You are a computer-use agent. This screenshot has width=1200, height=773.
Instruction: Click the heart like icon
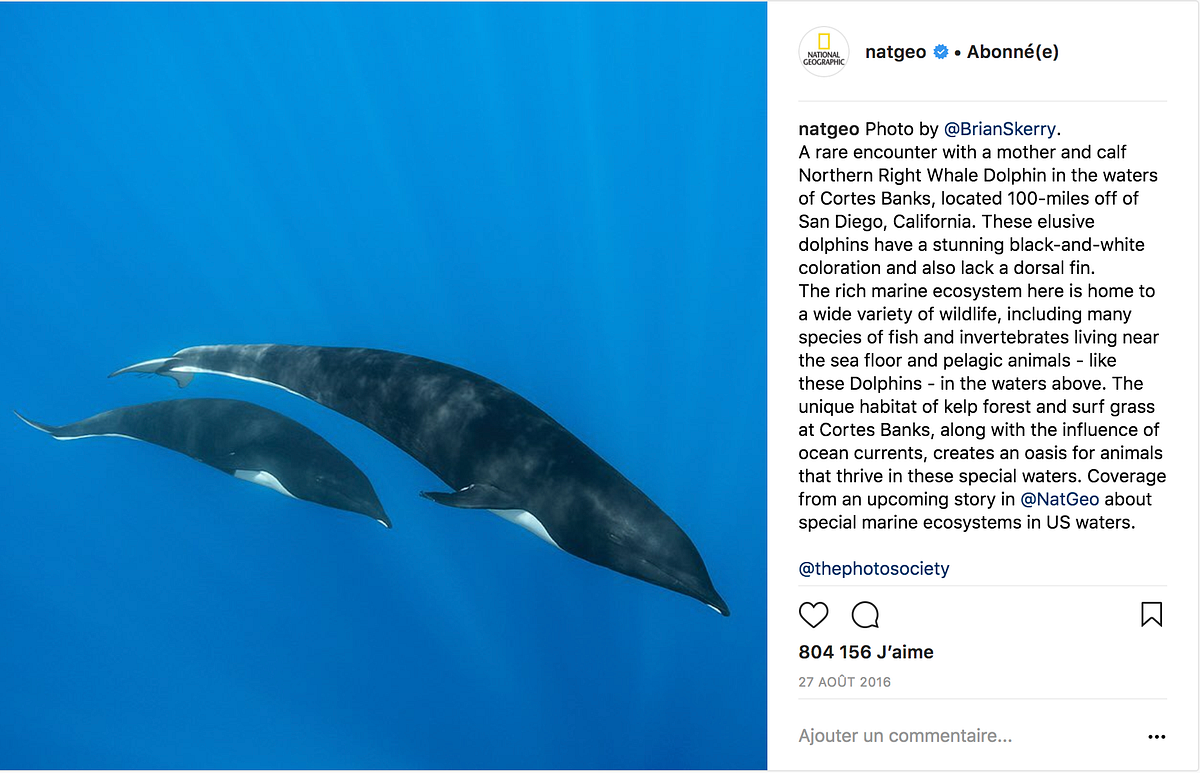pyautogui.click(x=814, y=614)
